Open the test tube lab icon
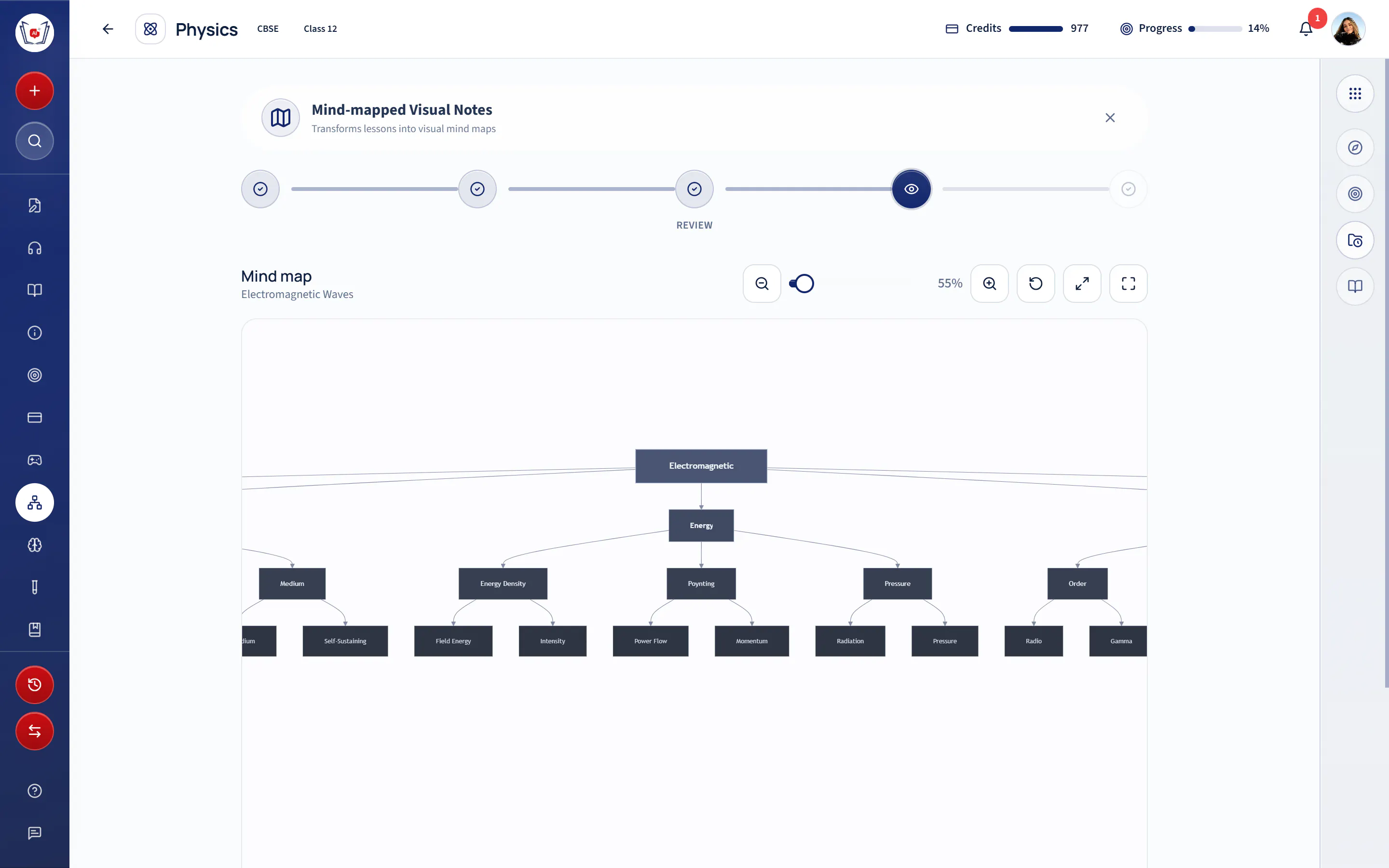Viewport: 1389px width, 868px height. point(34,587)
